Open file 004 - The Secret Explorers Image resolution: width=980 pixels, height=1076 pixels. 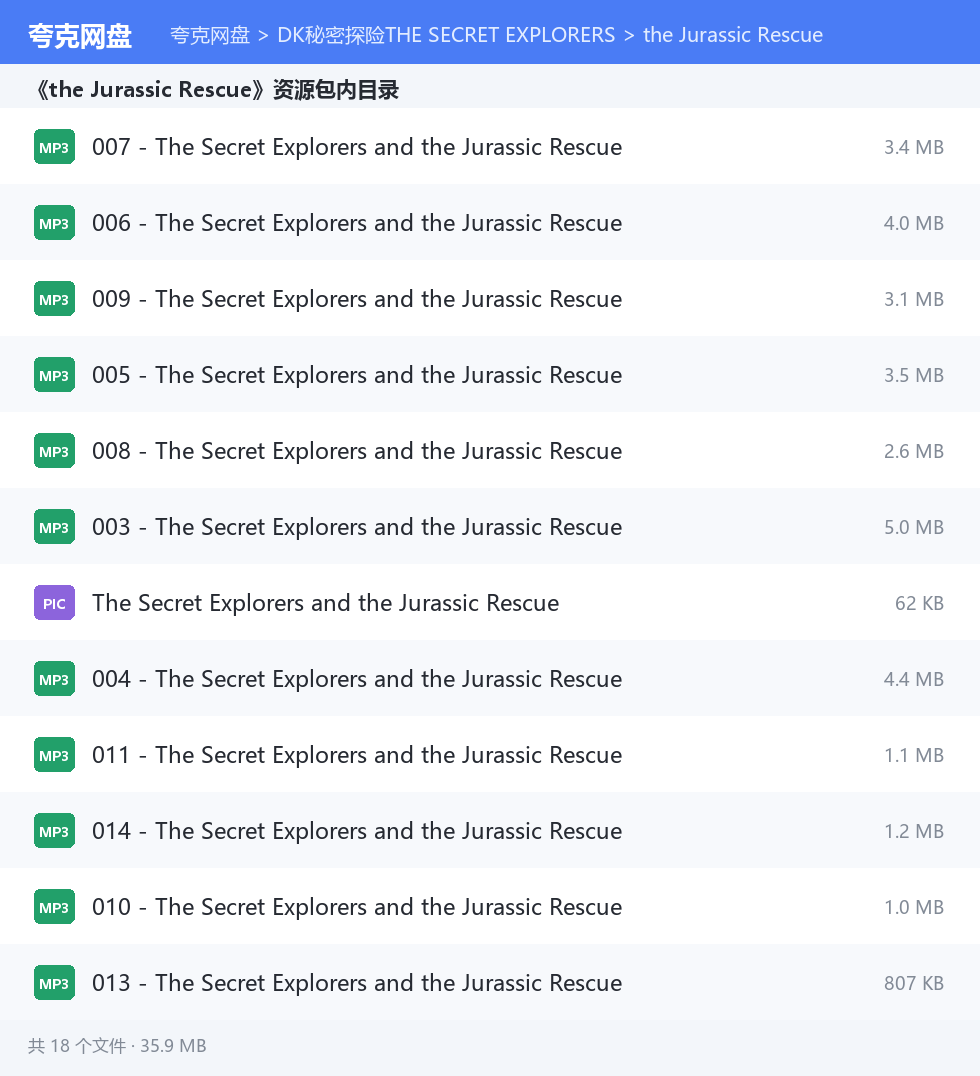tap(357, 679)
